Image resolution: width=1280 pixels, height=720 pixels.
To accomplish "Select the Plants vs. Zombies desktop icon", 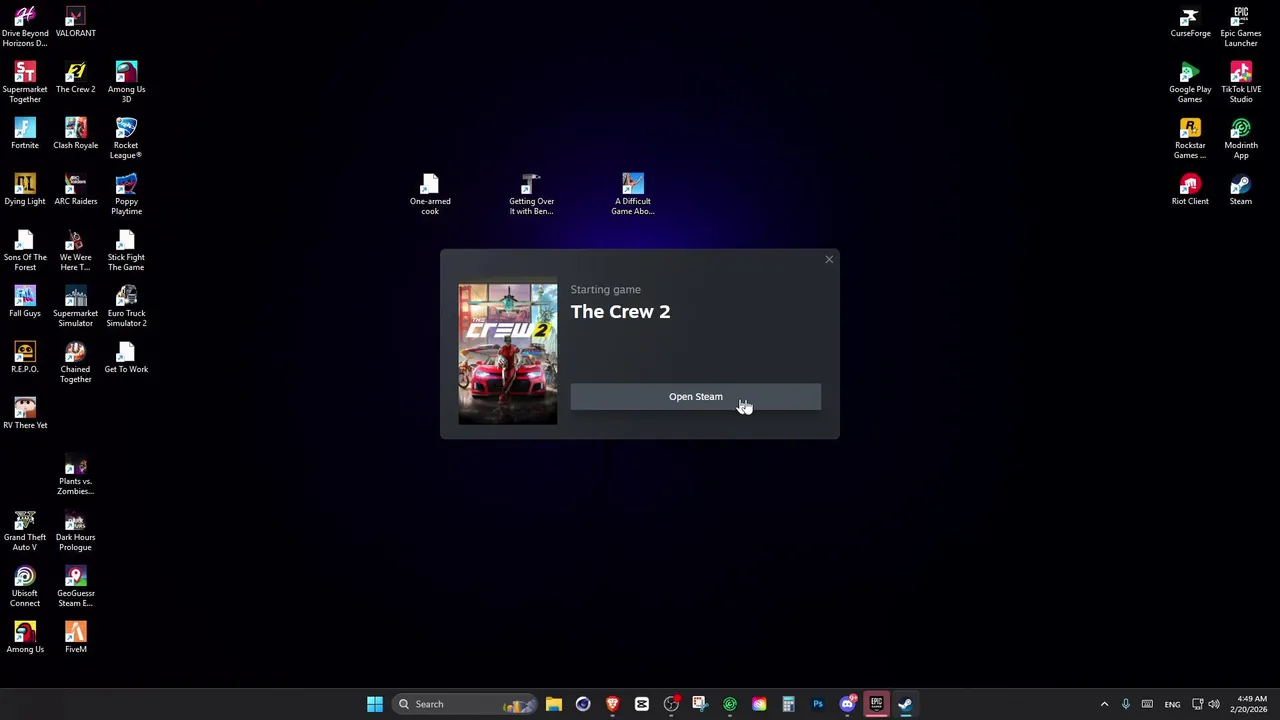I will [75, 474].
